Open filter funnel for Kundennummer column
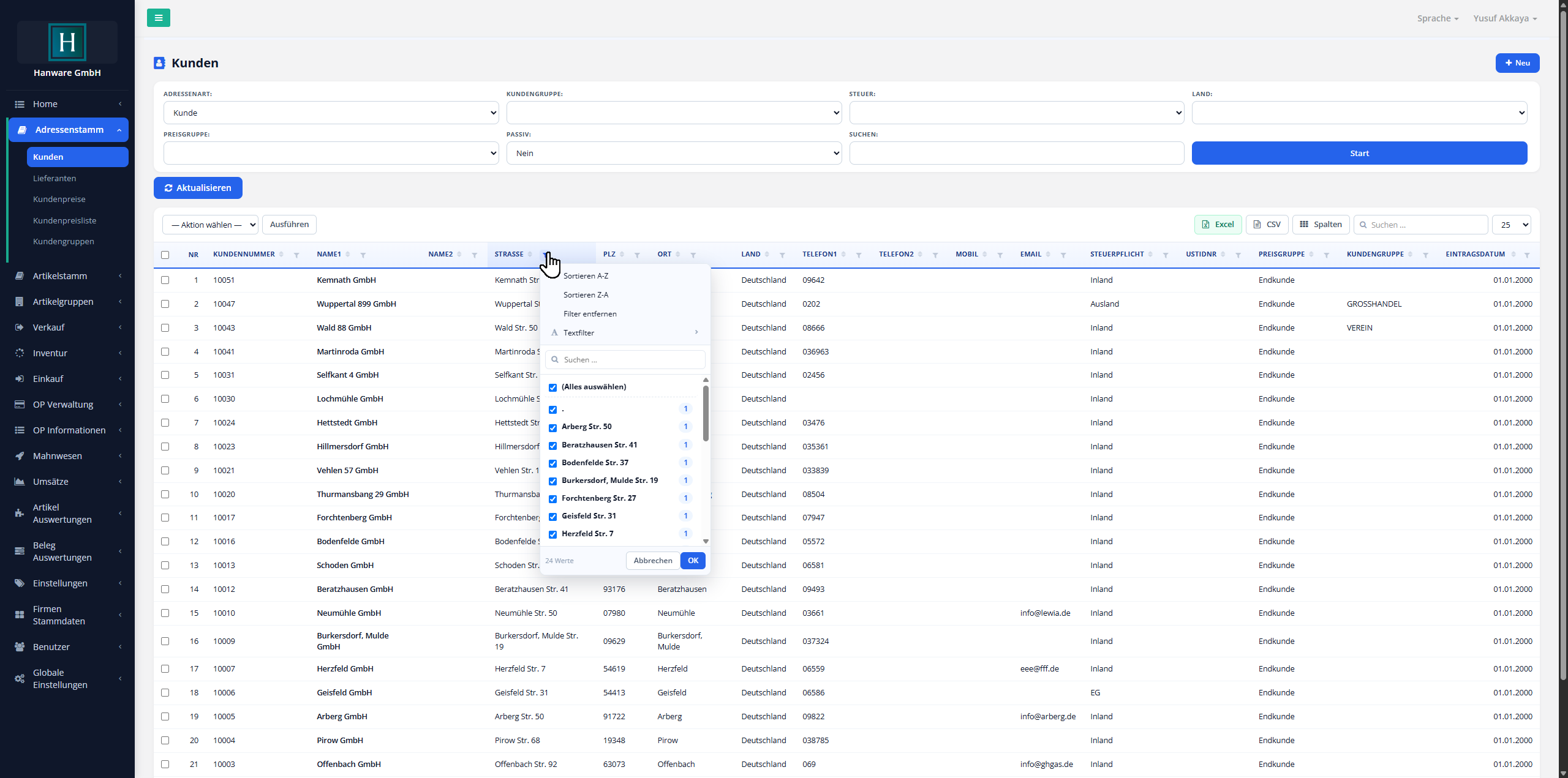Viewport: 1568px width, 778px height. 296,255
